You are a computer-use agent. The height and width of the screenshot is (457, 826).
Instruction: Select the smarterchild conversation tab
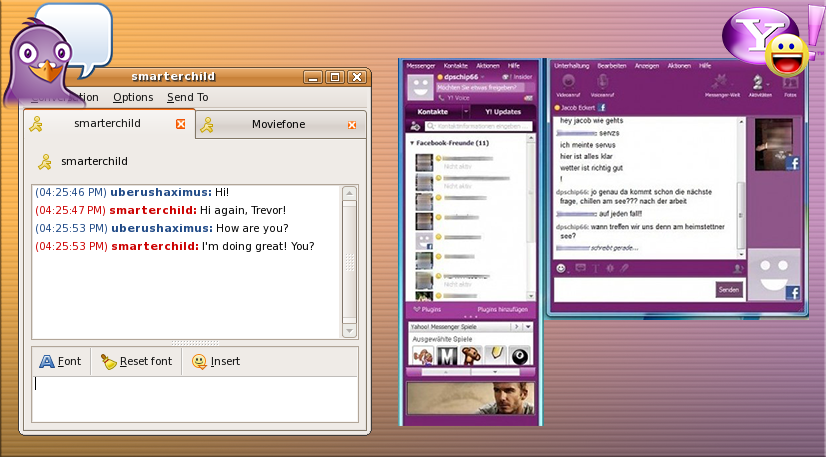[x=107, y=123]
